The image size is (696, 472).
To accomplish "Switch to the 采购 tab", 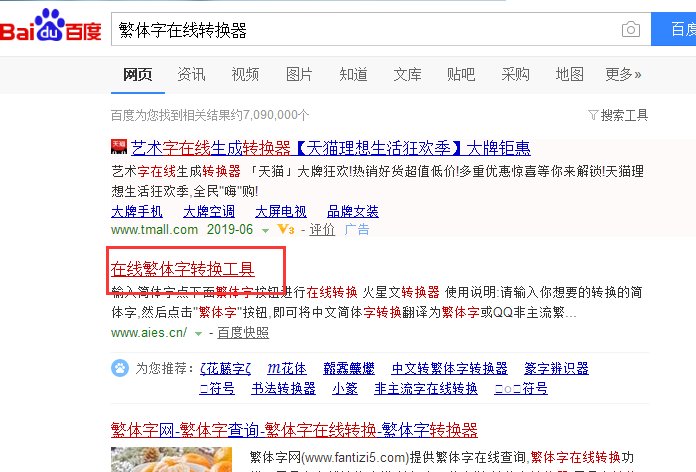I will point(515,74).
